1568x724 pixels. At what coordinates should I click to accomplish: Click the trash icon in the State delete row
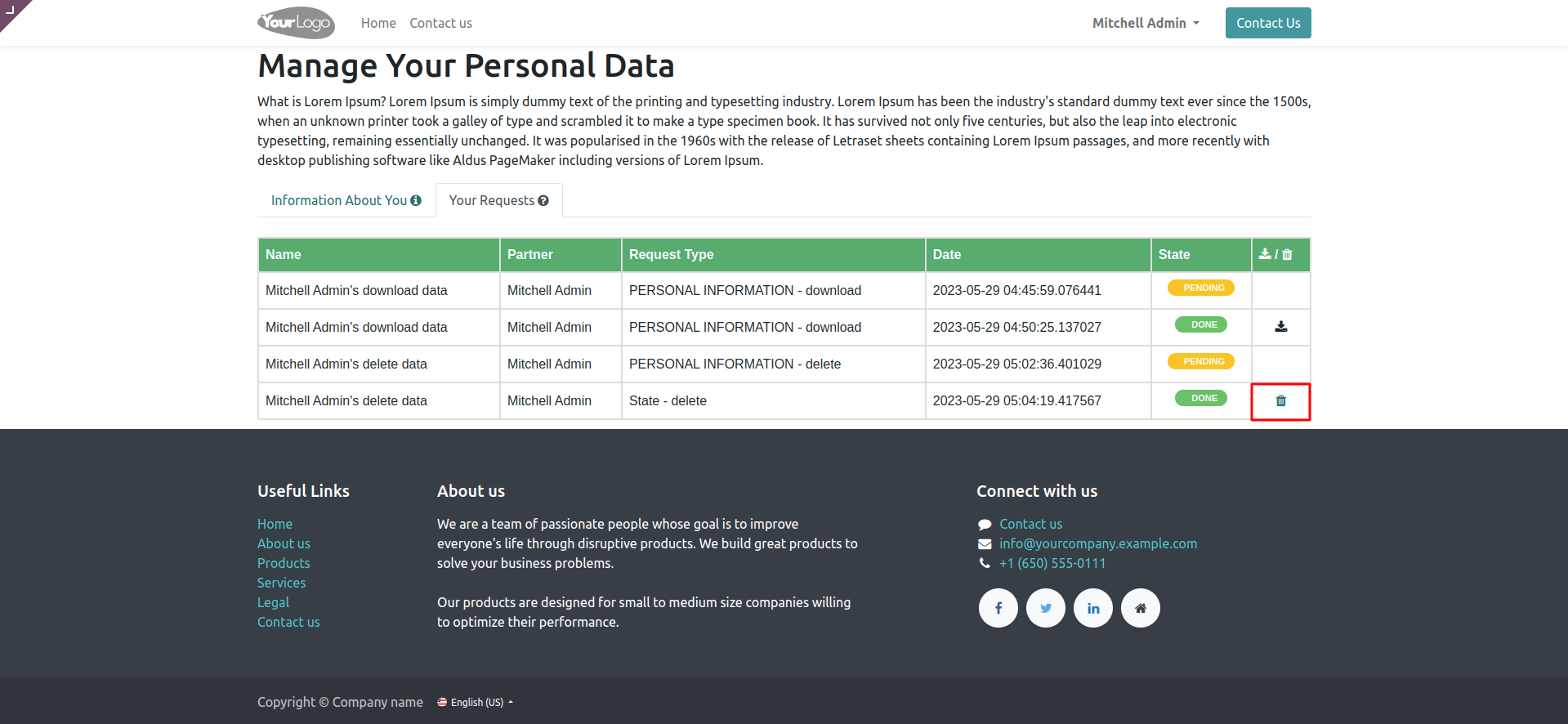click(x=1280, y=401)
